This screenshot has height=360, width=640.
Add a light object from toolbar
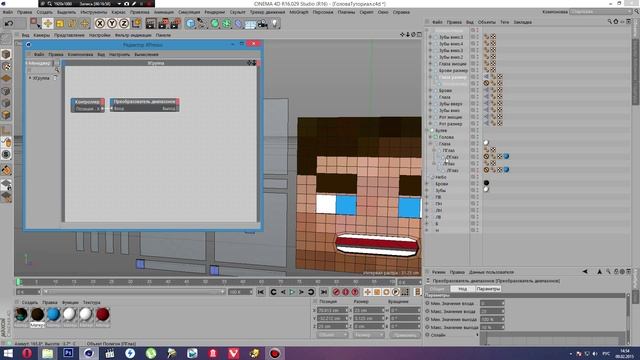pyautogui.click(x=275, y=24)
